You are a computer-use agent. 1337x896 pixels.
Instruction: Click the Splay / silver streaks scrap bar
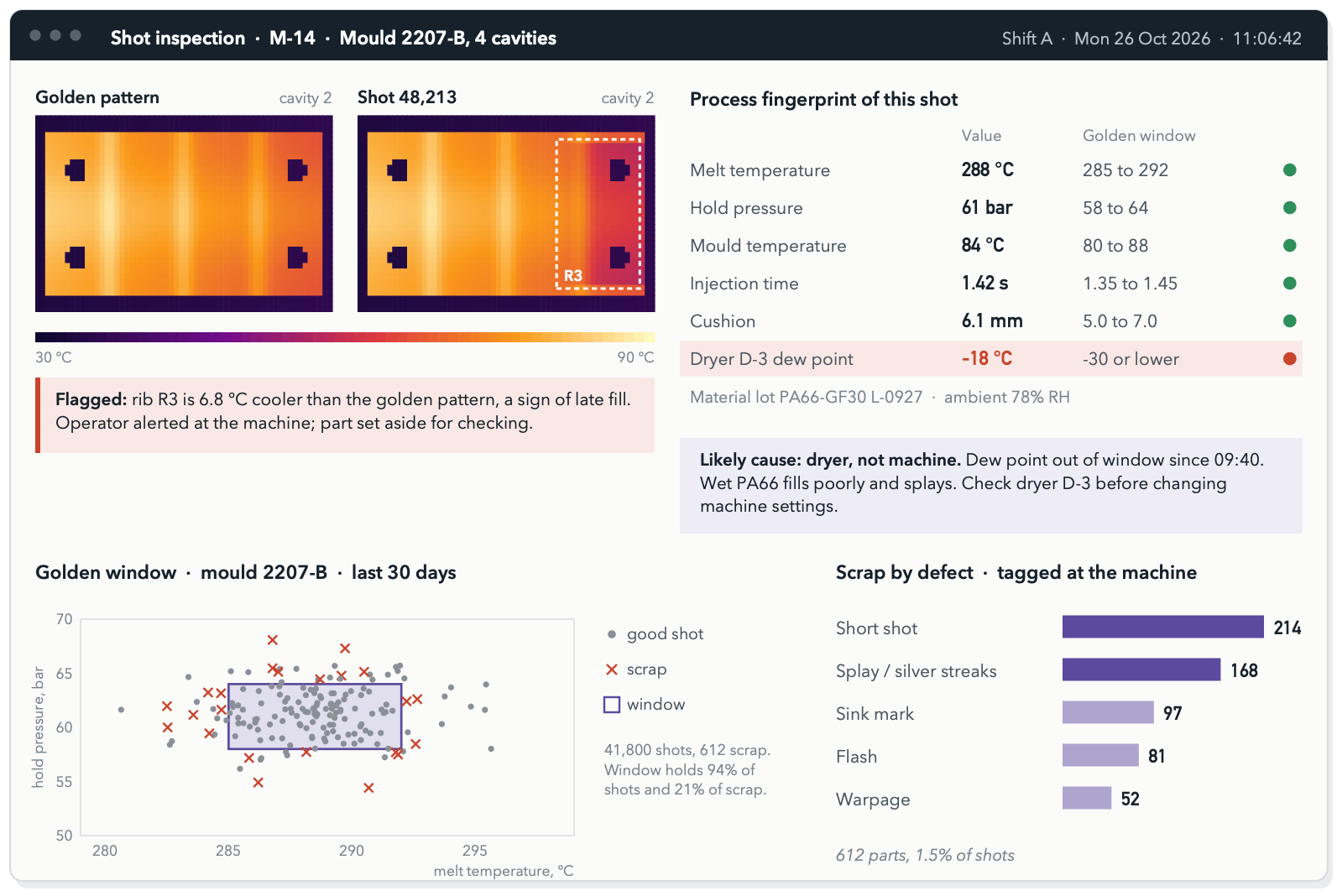pos(1141,669)
